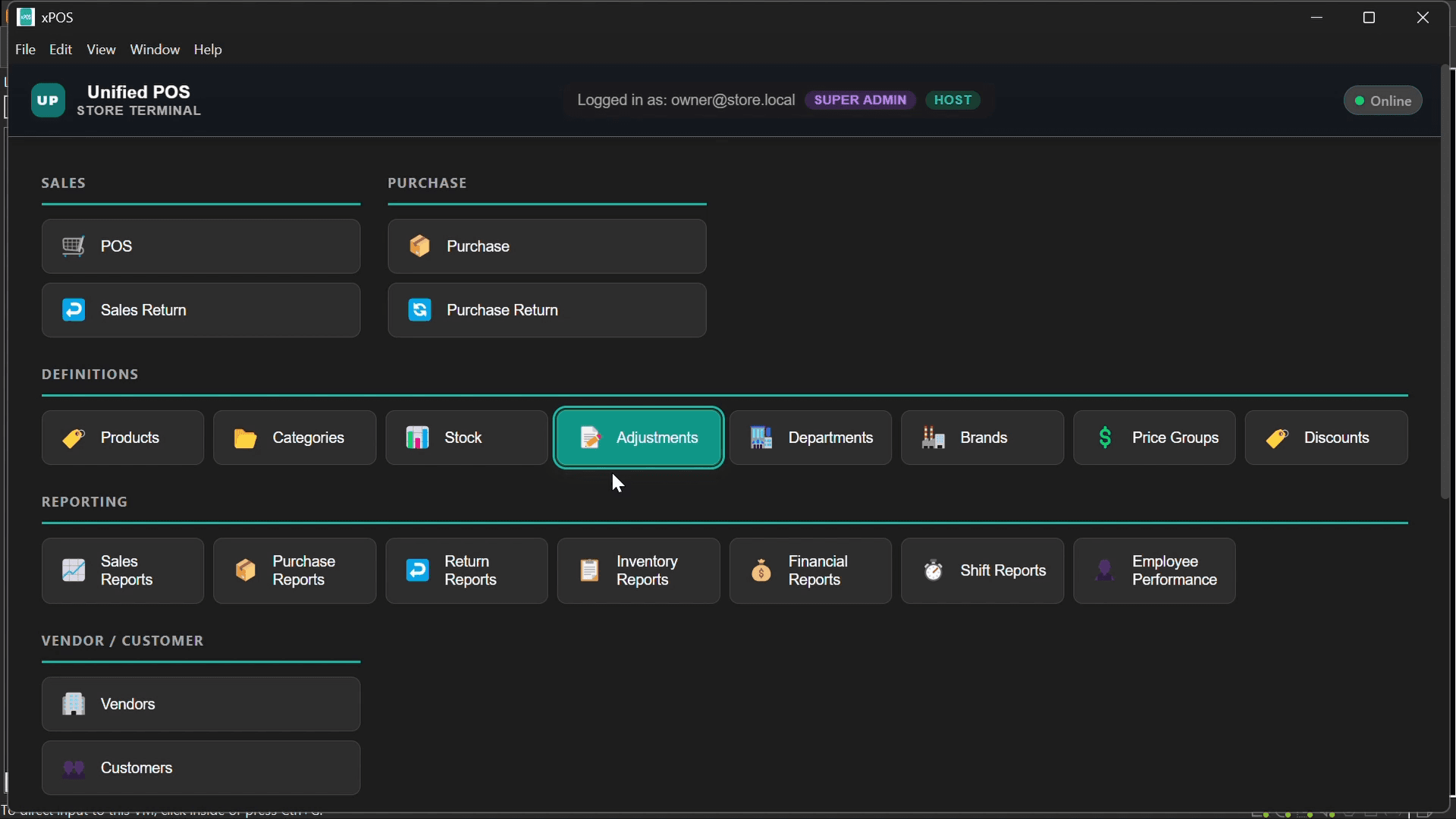The width and height of the screenshot is (1456, 819).
Task: Open the View menu
Action: click(101, 49)
